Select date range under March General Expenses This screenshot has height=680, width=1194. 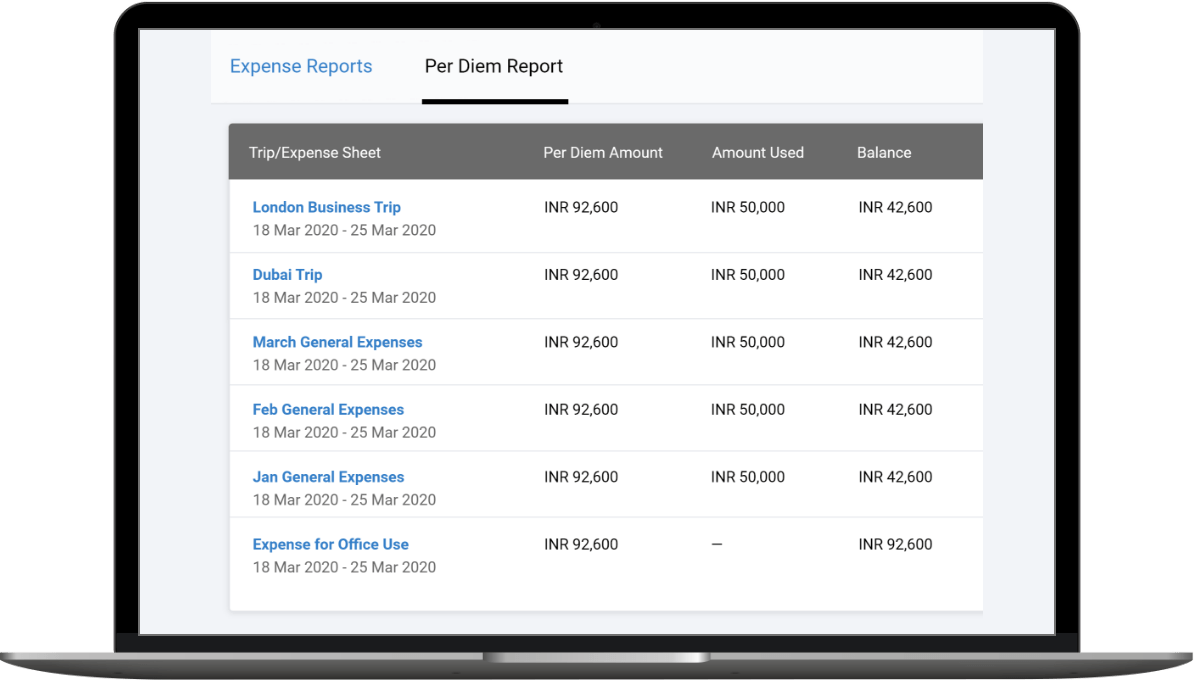(344, 365)
